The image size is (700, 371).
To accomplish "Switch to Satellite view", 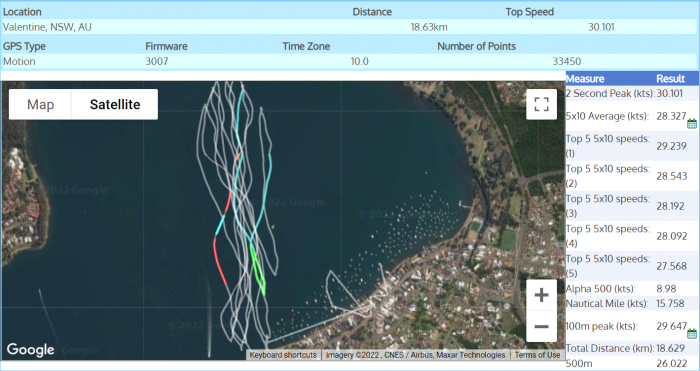I will [115, 104].
